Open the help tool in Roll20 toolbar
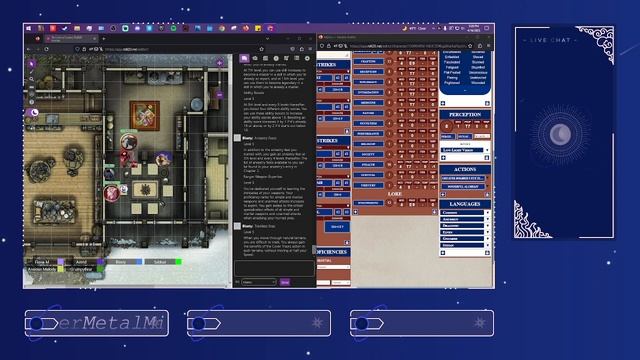Image resolution: width=640 pixels, height=360 pixels. tap(31, 102)
